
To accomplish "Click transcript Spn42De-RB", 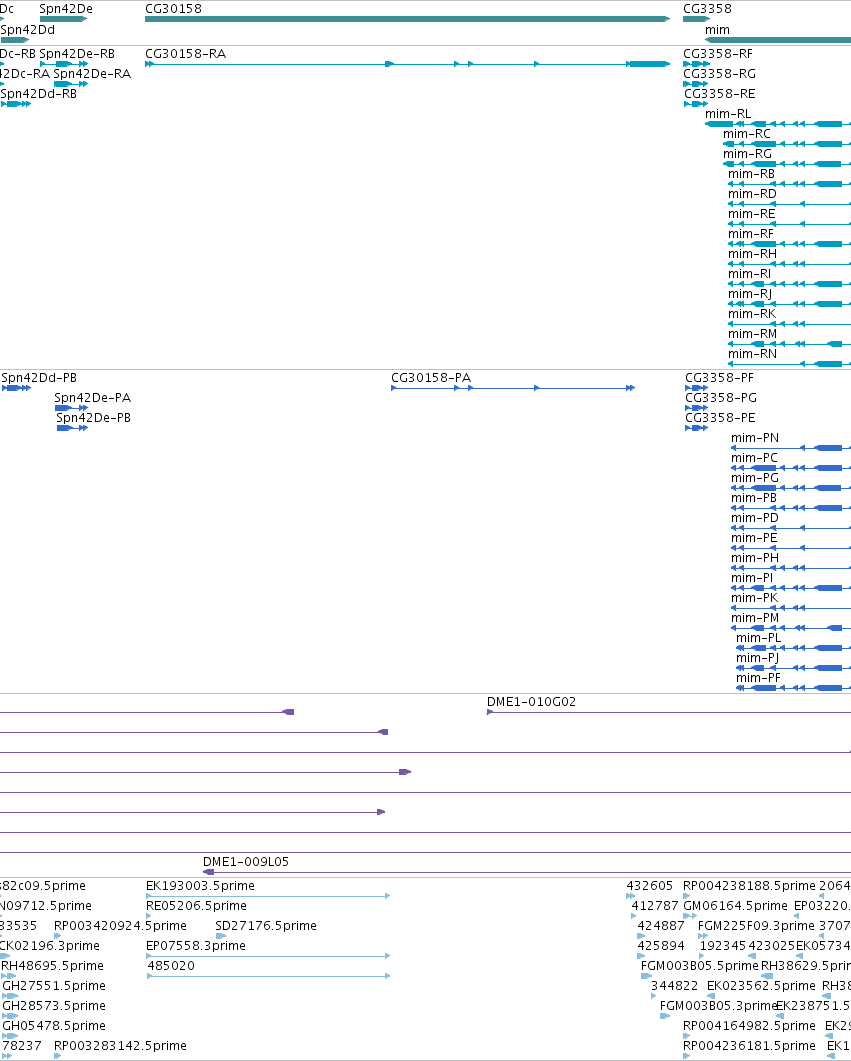I will pyautogui.click(x=77, y=53).
